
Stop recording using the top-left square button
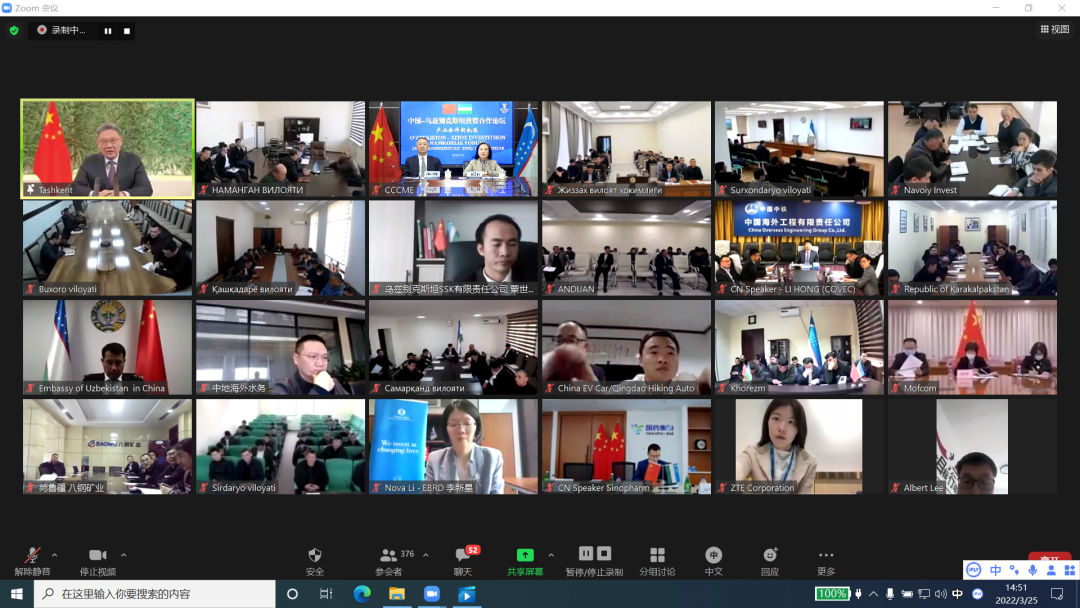[x=127, y=31]
